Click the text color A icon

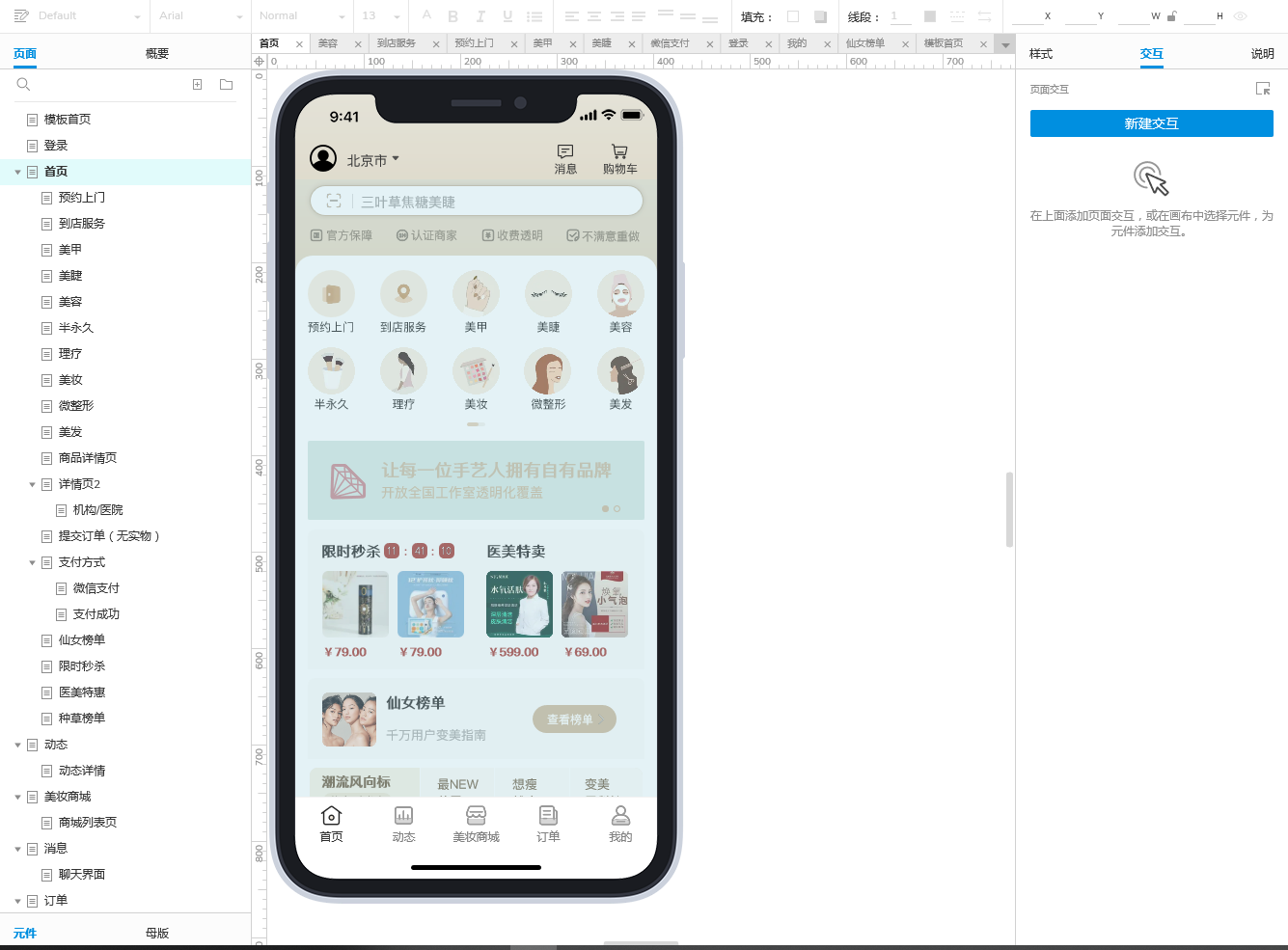(x=427, y=15)
